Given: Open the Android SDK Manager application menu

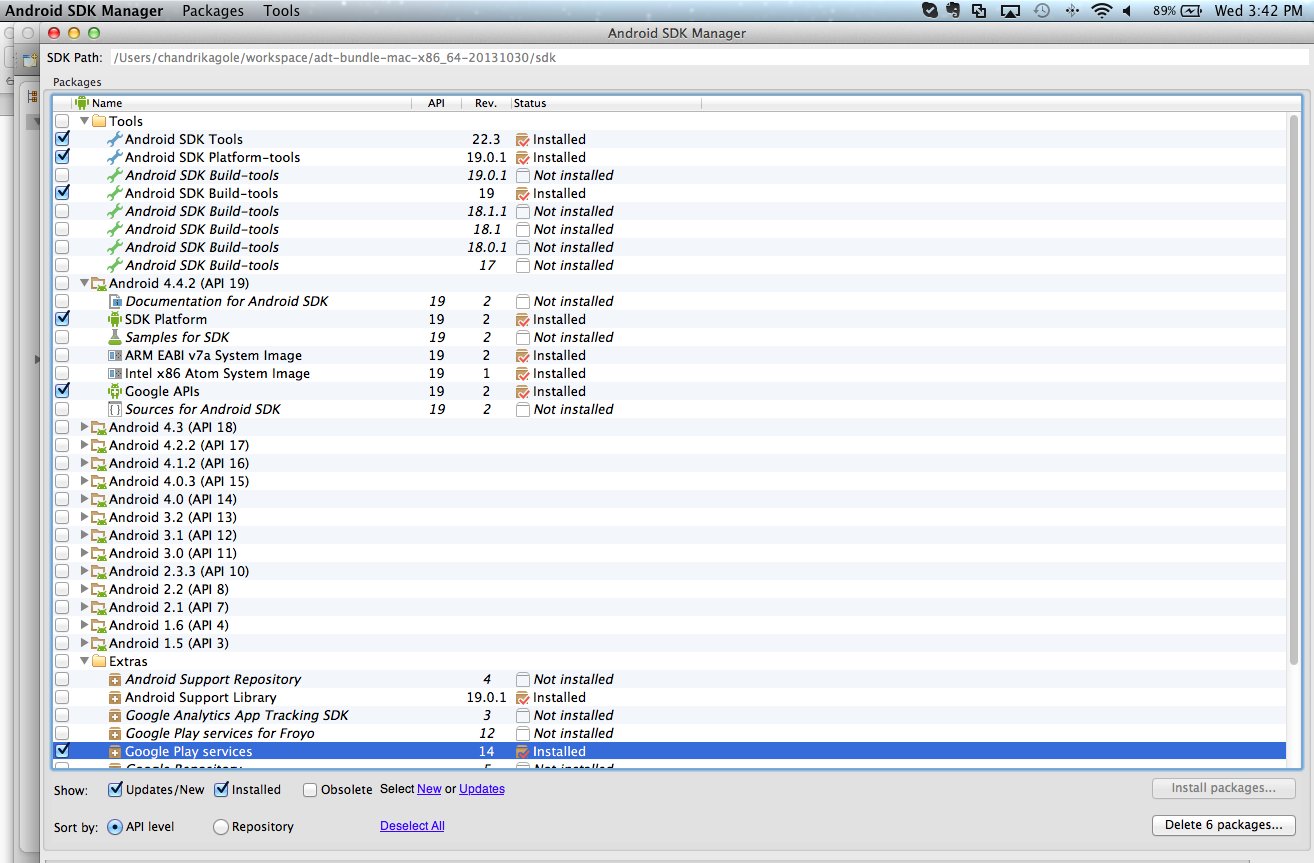Looking at the screenshot, I should point(85,11).
